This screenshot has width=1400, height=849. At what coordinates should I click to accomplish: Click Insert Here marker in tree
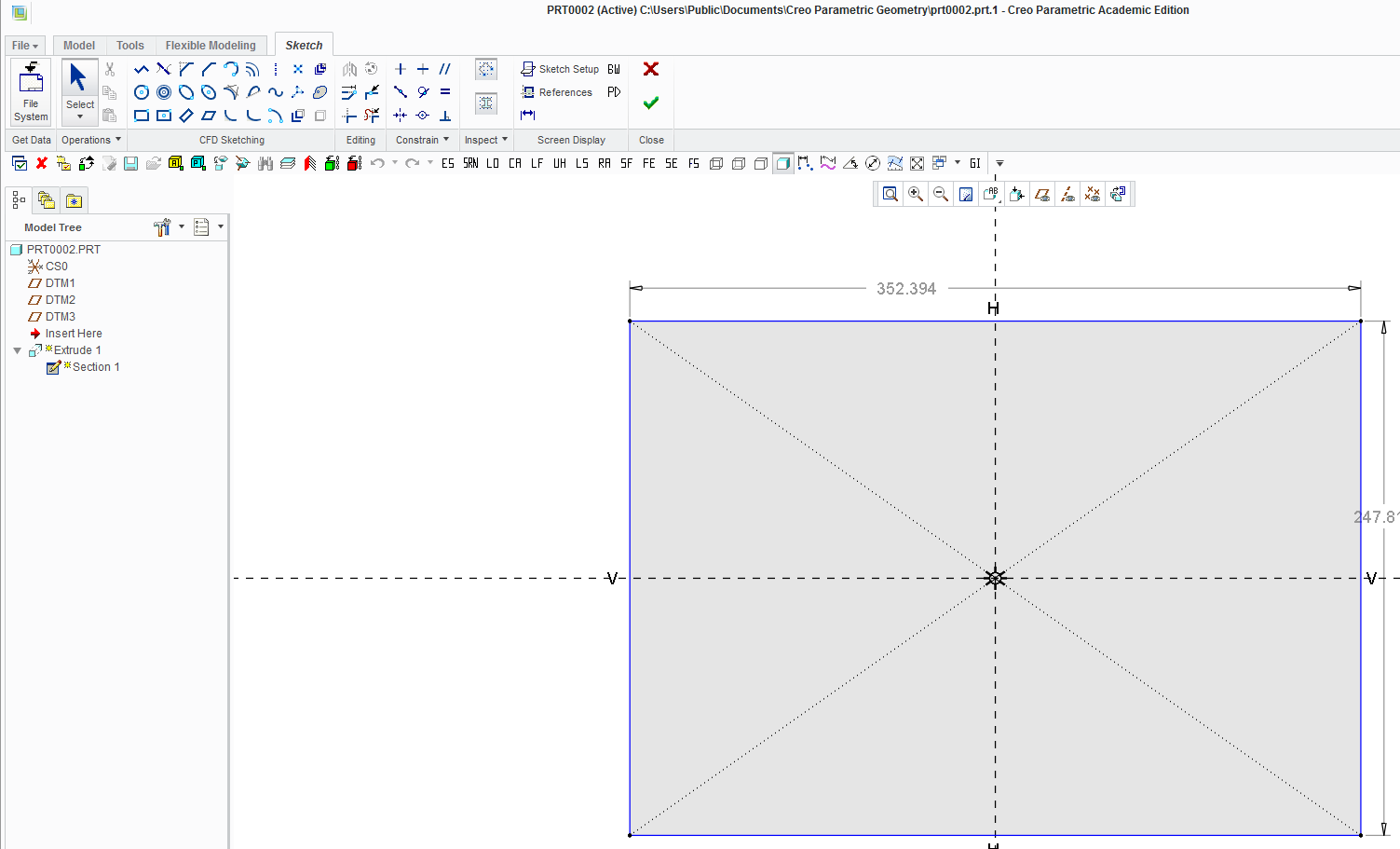point(66,334)
